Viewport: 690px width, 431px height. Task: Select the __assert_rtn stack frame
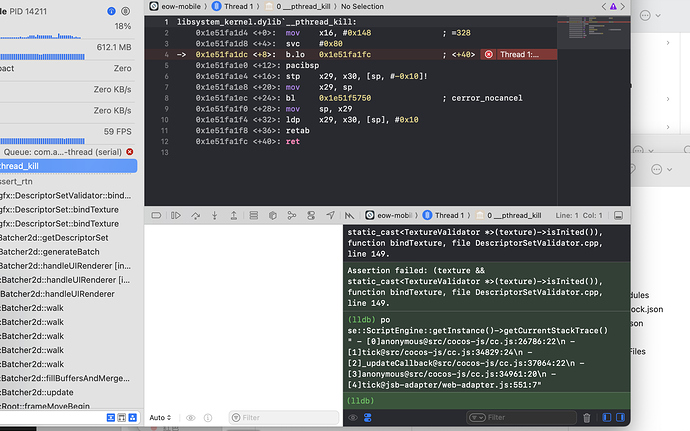[x=68, y=181]
